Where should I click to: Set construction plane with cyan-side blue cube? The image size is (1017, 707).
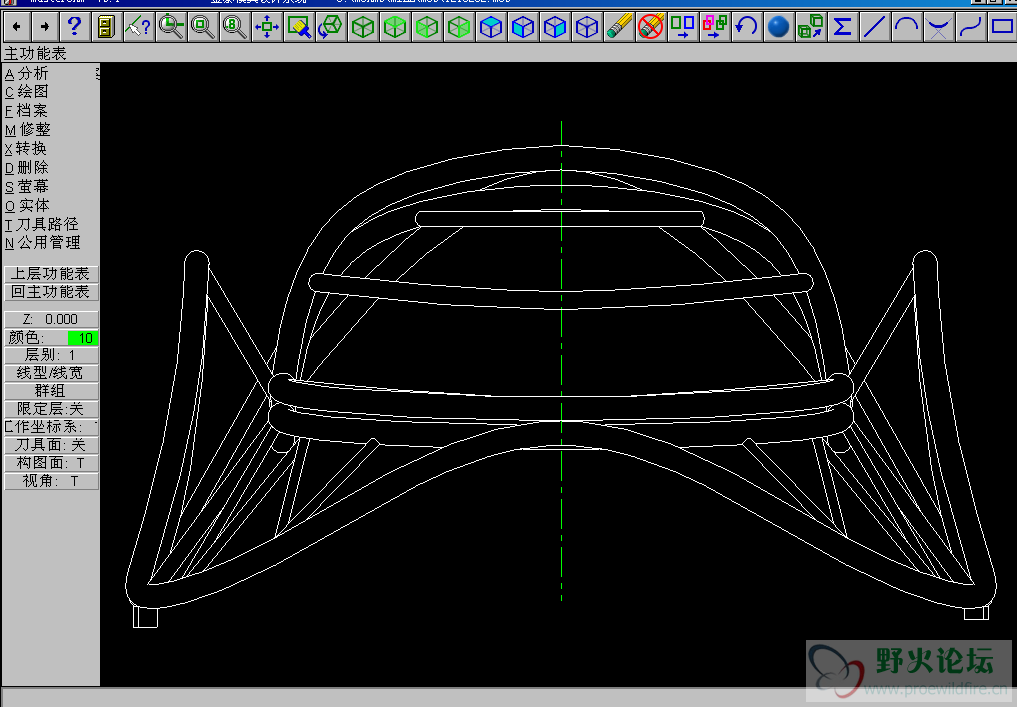point(555,27)
